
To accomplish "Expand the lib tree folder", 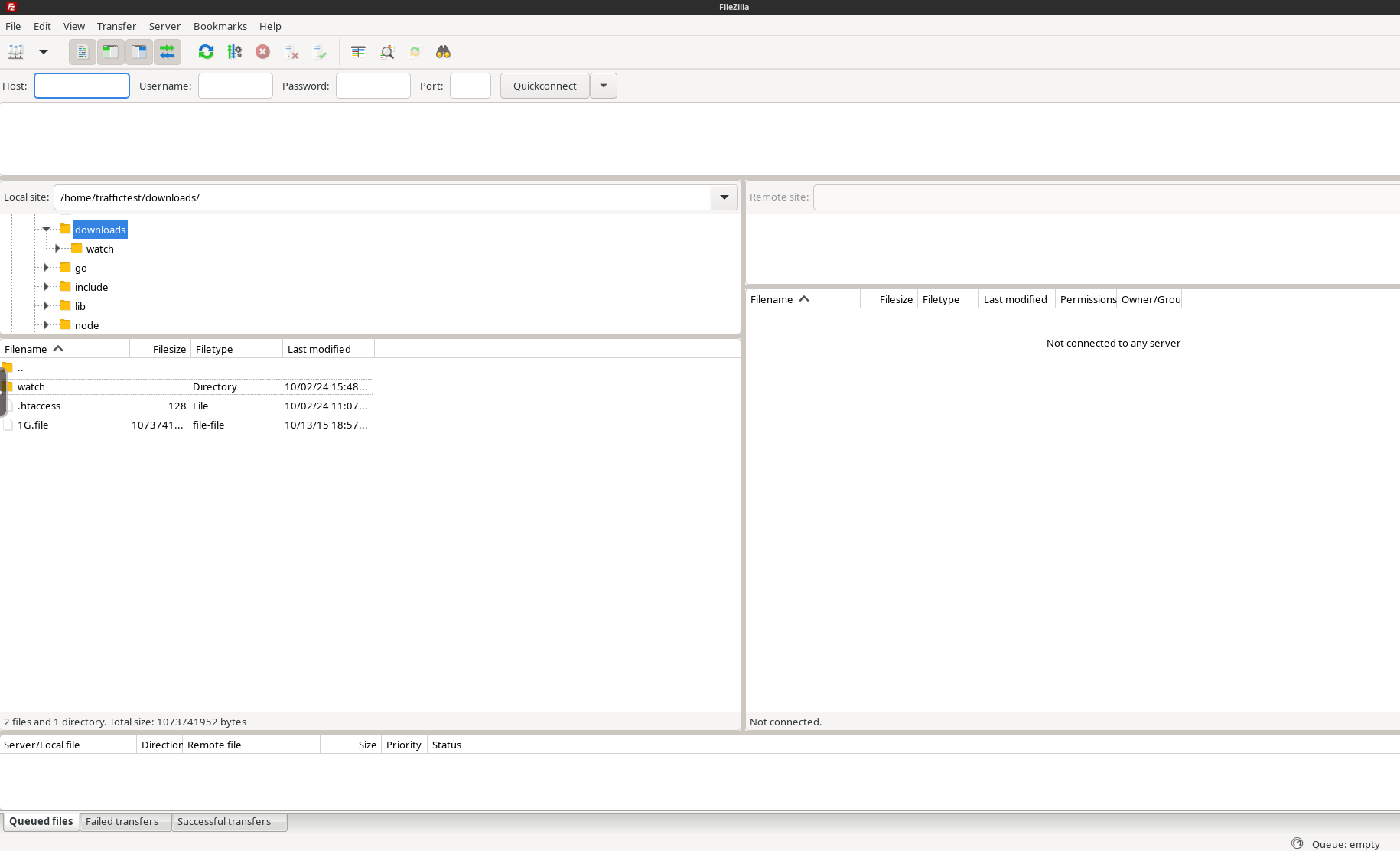I will pyautogui.click(x=46, y=305).
